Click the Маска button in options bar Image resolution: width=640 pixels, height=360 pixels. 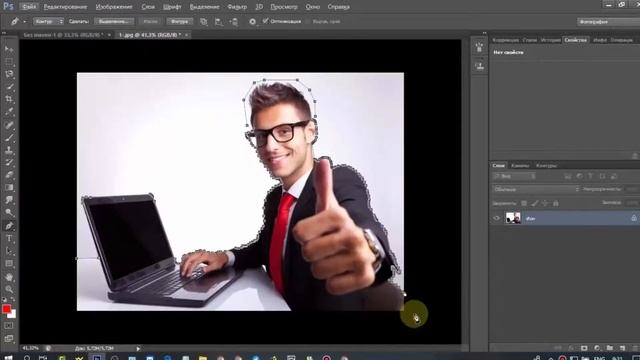pyautogui.click(x=151, y=21)
